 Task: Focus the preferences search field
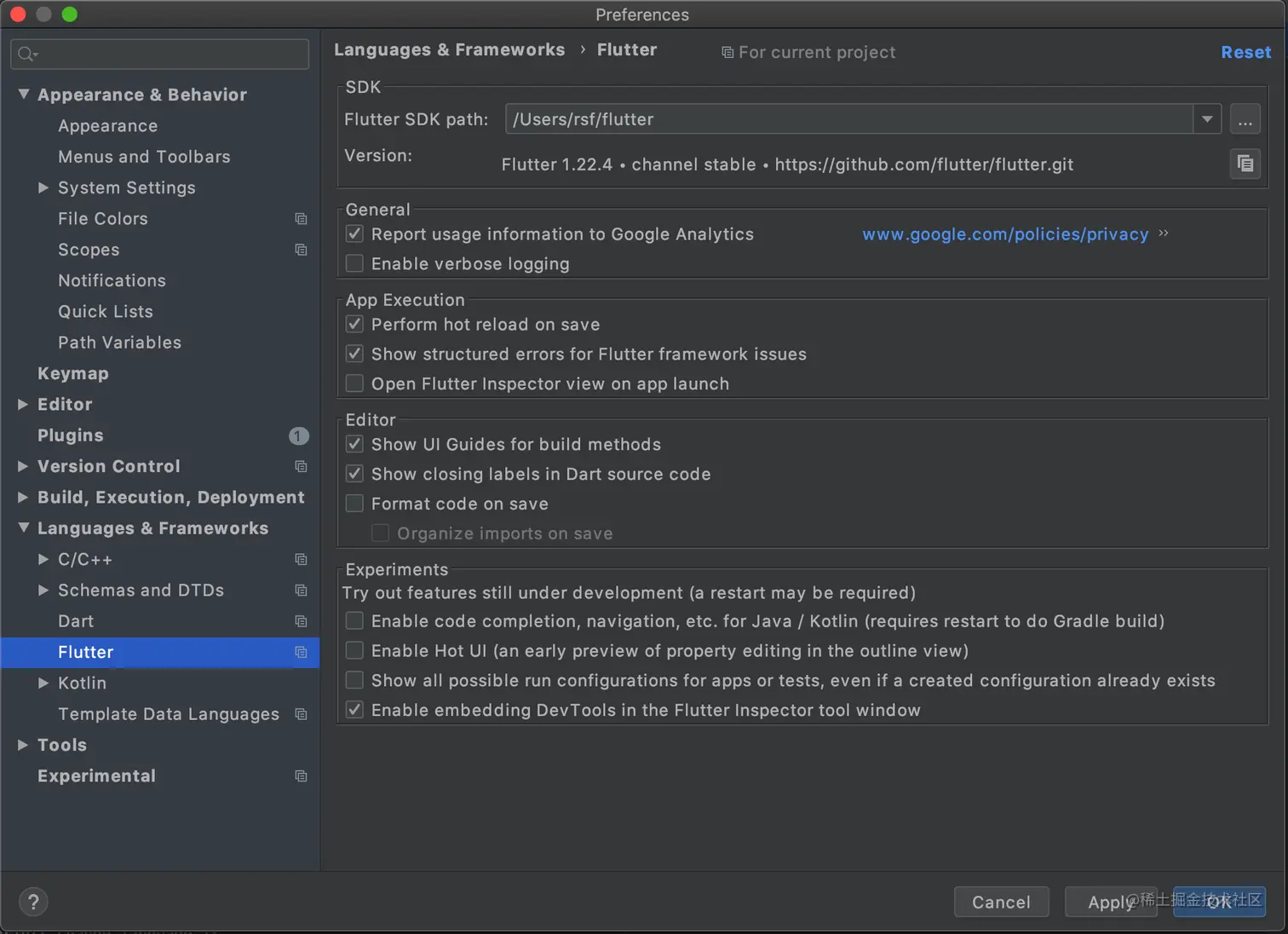tap(160, 55)
